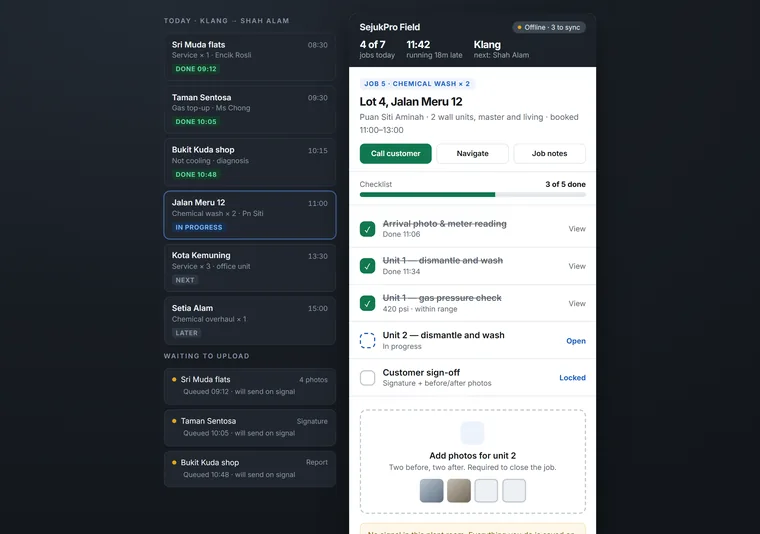Click the checklist progress bar
Image resolution: width=760 pixels, height=534 pixels.
click(473, 194)
